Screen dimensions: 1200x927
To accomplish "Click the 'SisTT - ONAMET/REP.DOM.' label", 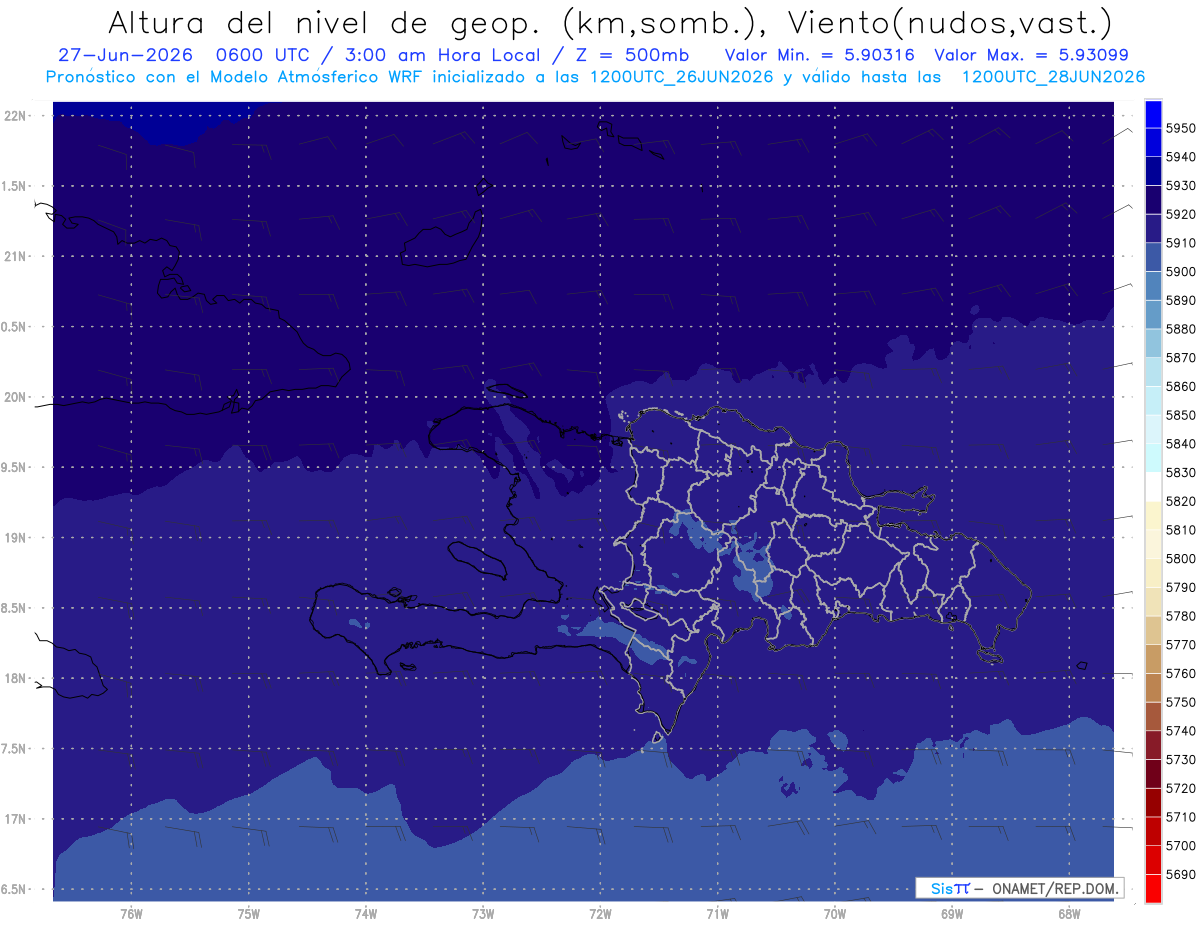I will [1022, 888].
